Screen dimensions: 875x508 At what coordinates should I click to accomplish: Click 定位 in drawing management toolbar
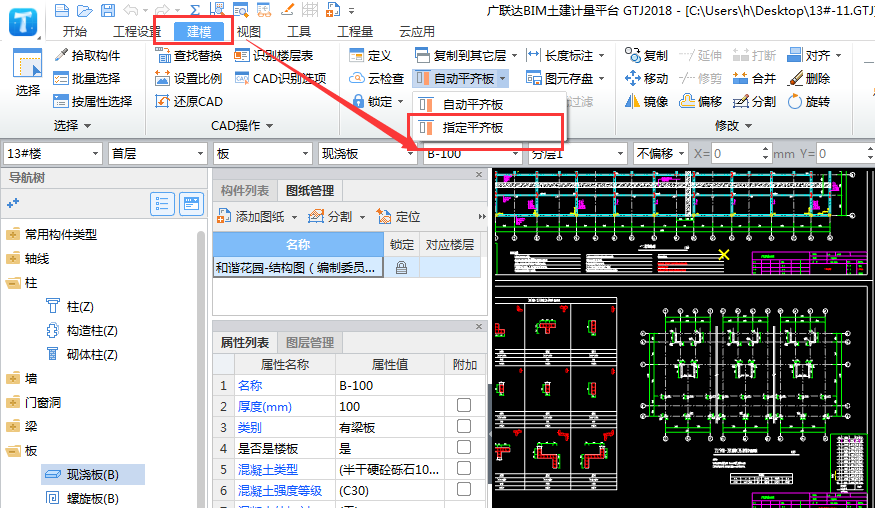pyautogui.click(x=398, y=216)
